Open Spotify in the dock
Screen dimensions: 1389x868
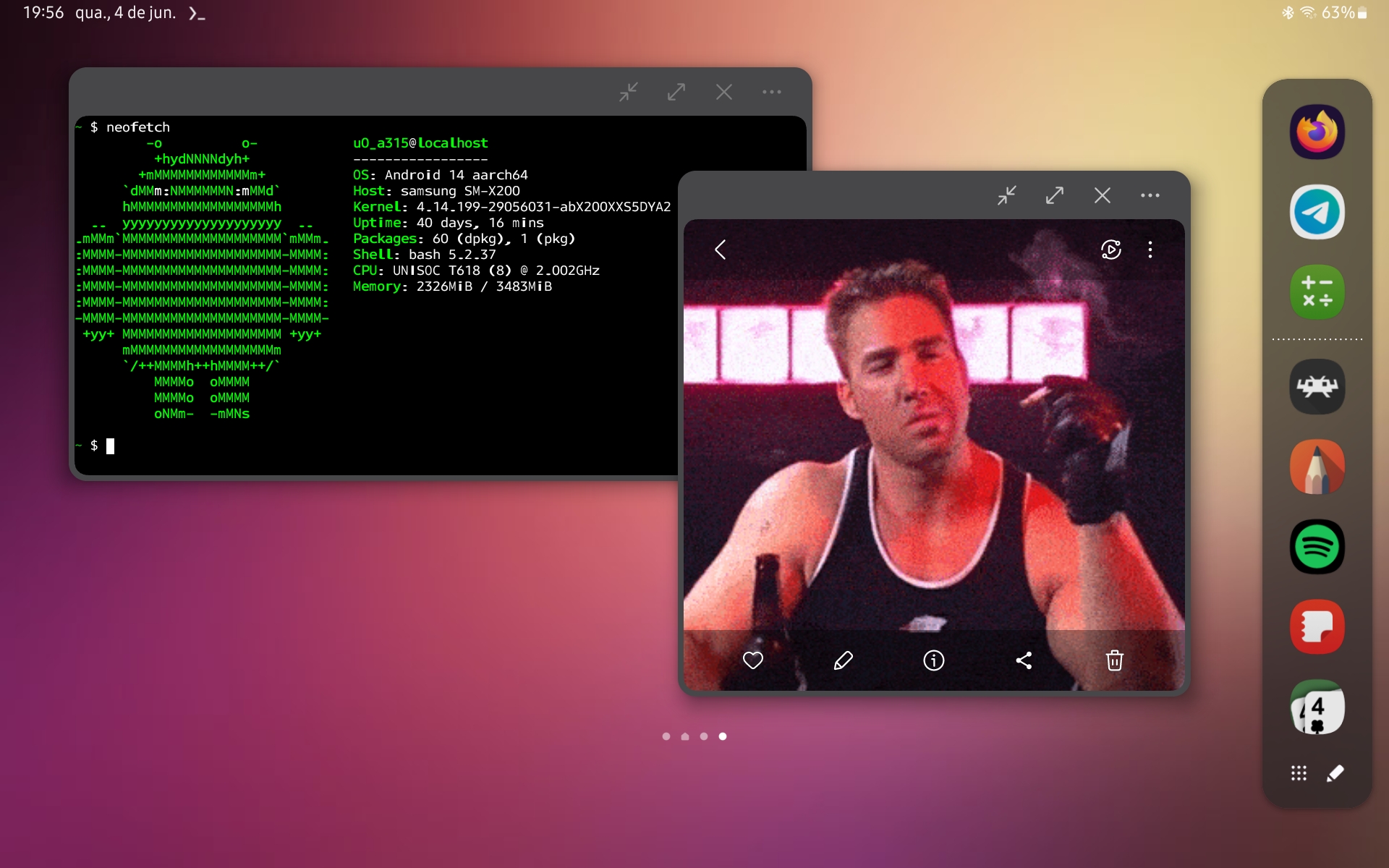1317,547
